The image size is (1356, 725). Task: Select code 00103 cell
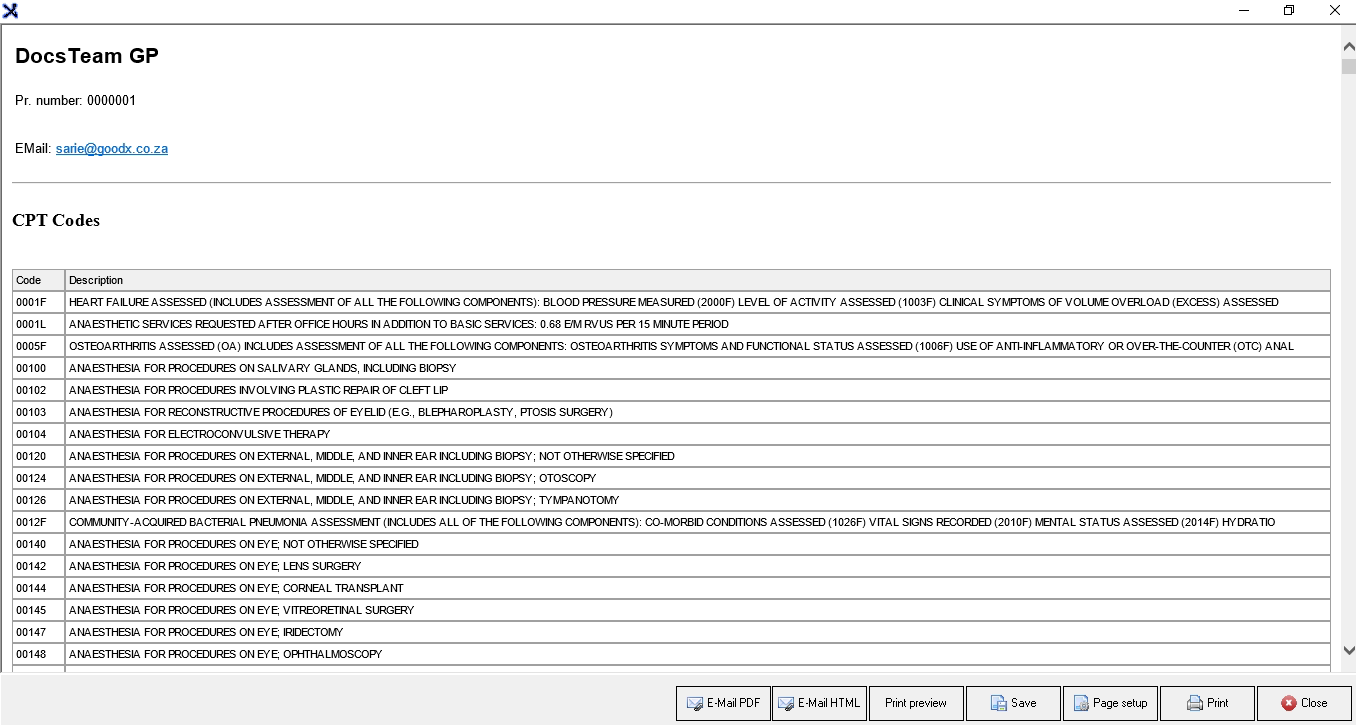pos(39,412)
